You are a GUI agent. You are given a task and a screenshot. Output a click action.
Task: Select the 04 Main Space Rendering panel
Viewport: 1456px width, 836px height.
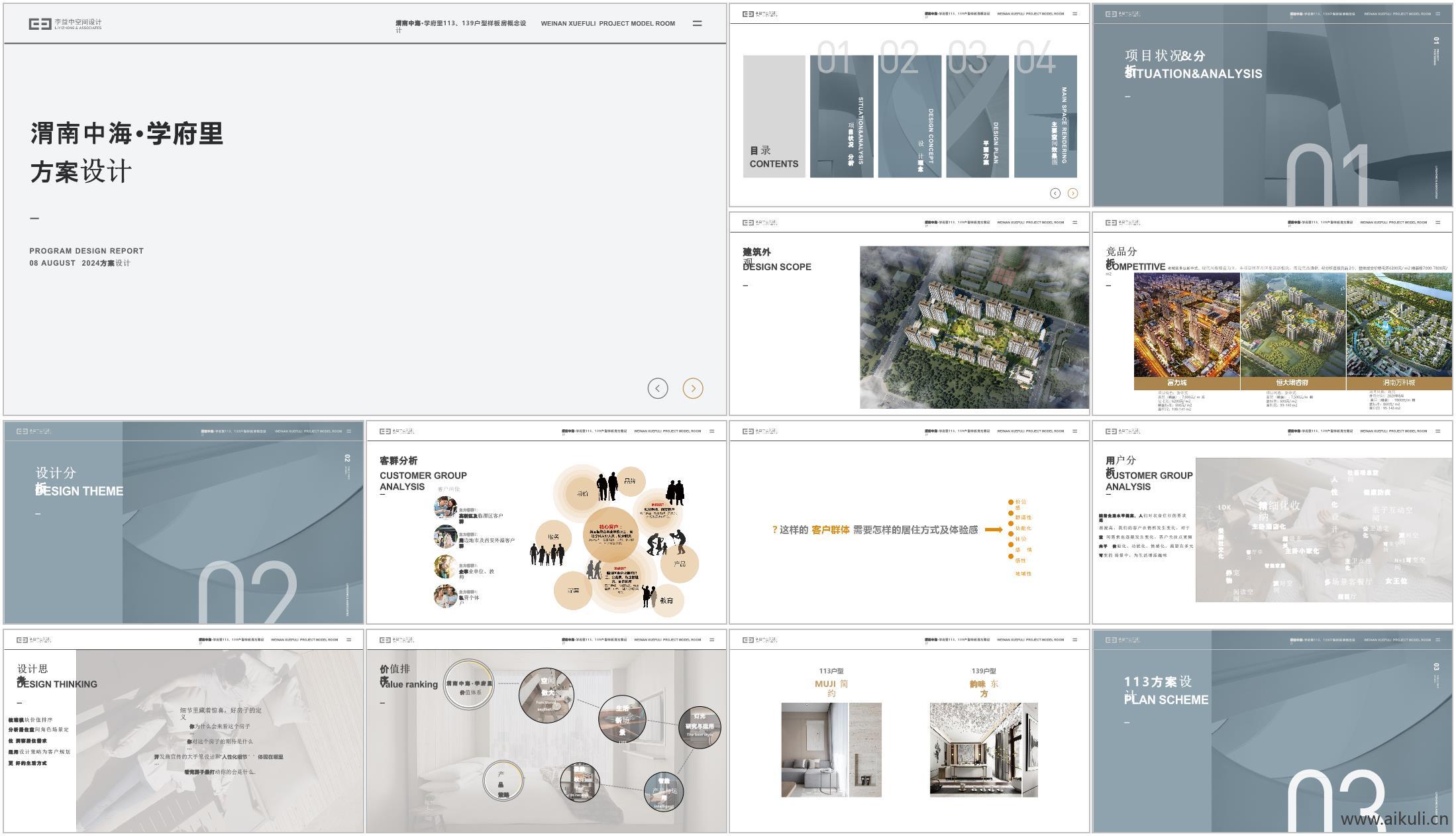1045,116
